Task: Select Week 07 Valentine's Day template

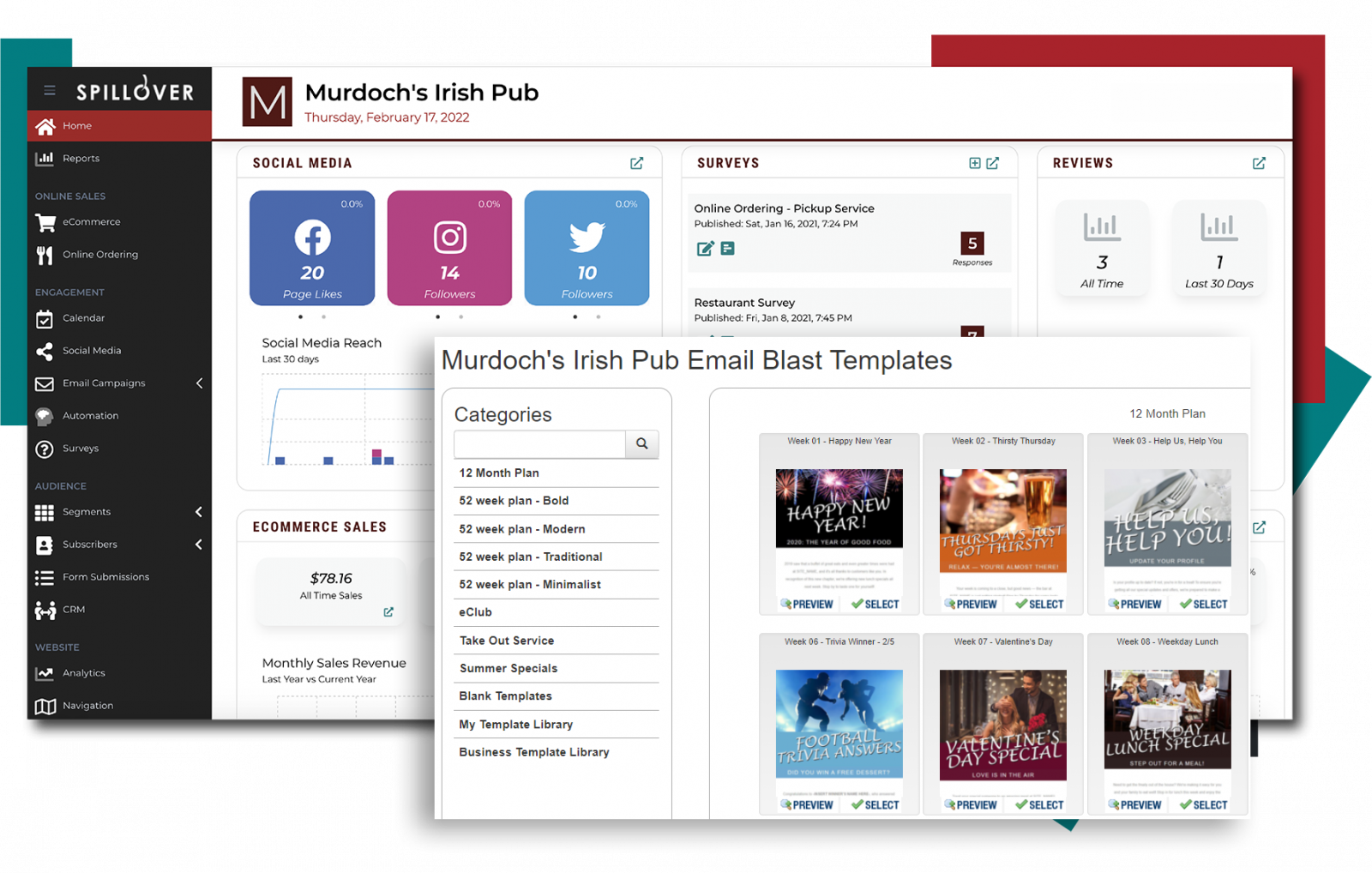Action: tap(1039, 805)
